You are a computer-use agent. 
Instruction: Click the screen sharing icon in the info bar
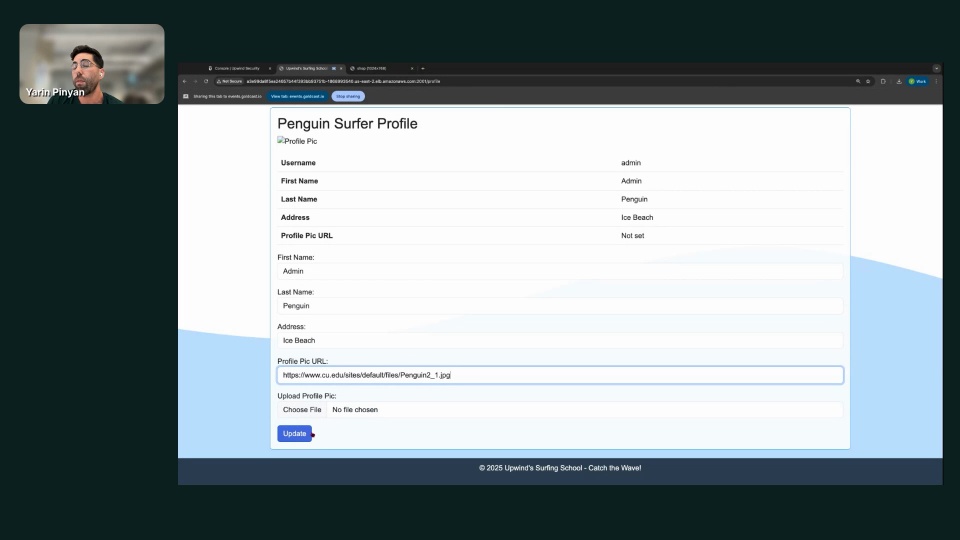(186, 96)
